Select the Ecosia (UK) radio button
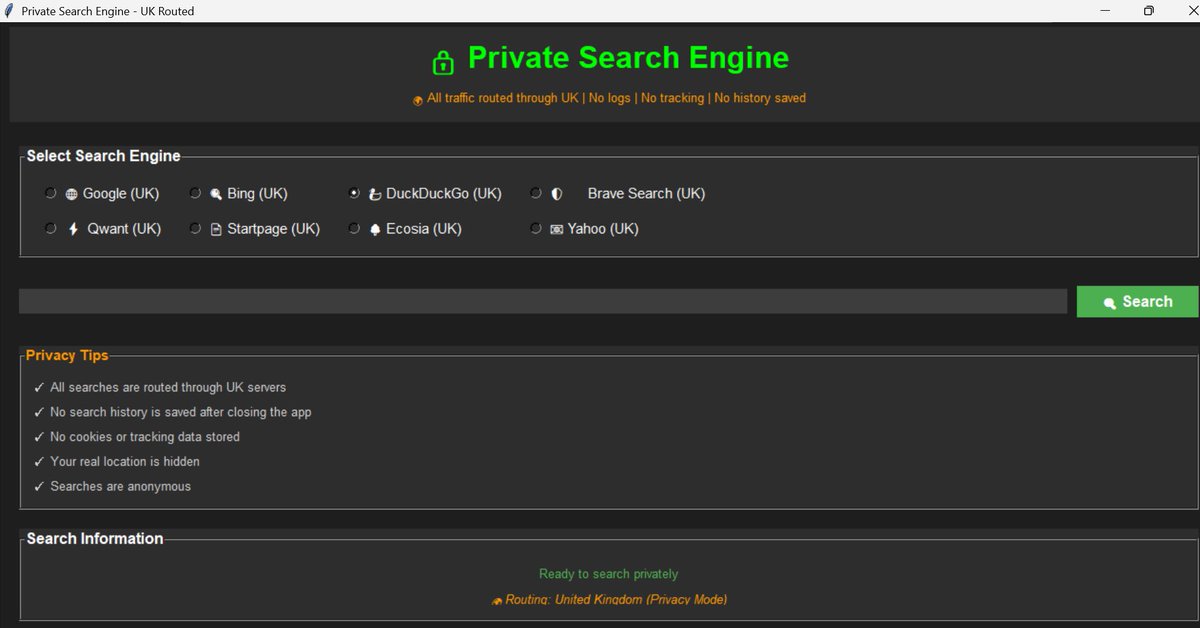The image size is (1200, 628). click(354, 228)
